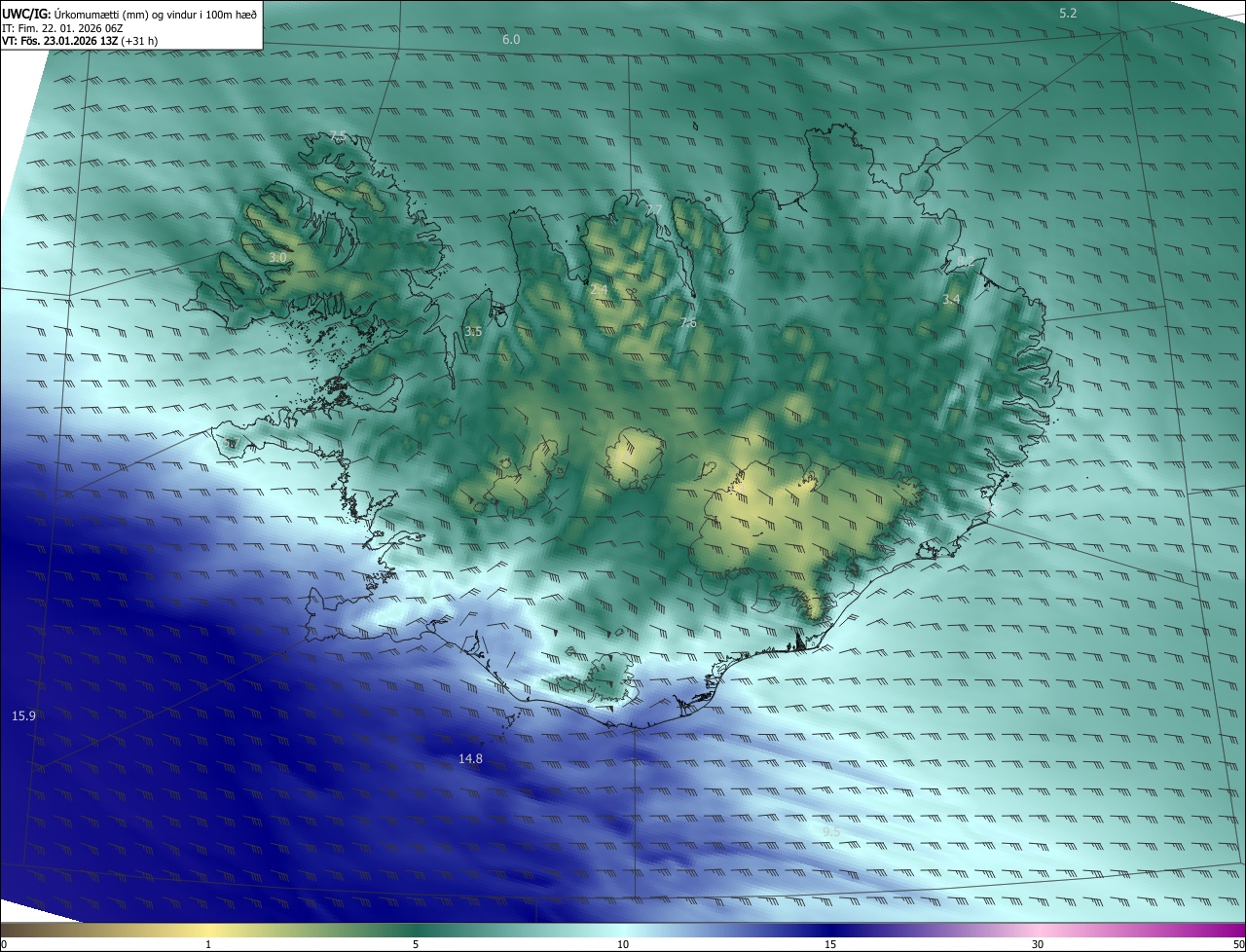
Task: Click the colour scale tick label 10
Action: (x=623, y=944)
